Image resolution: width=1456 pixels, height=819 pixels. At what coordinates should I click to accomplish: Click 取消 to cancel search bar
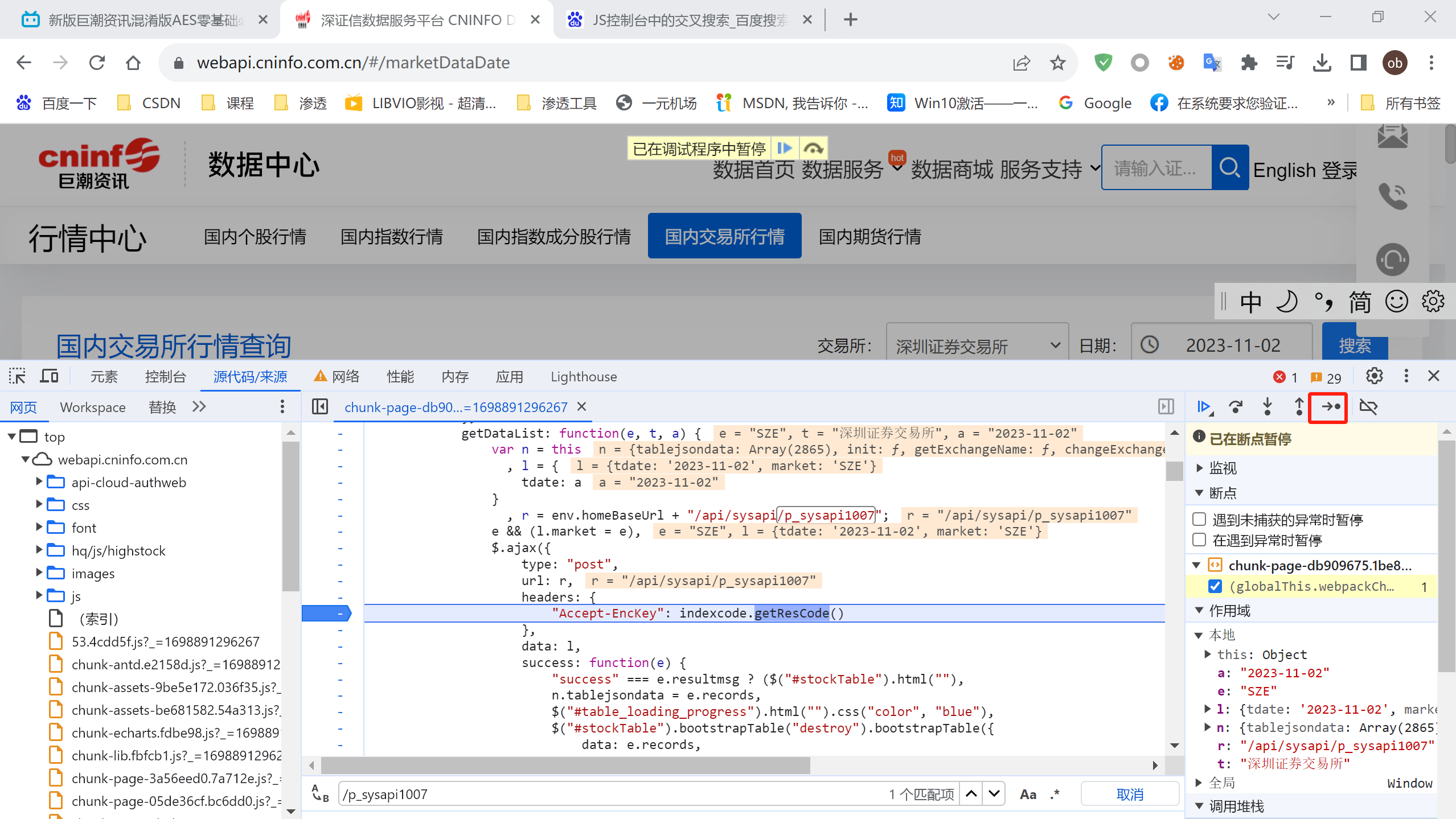pyautogui.click(x=1130, y=795)
